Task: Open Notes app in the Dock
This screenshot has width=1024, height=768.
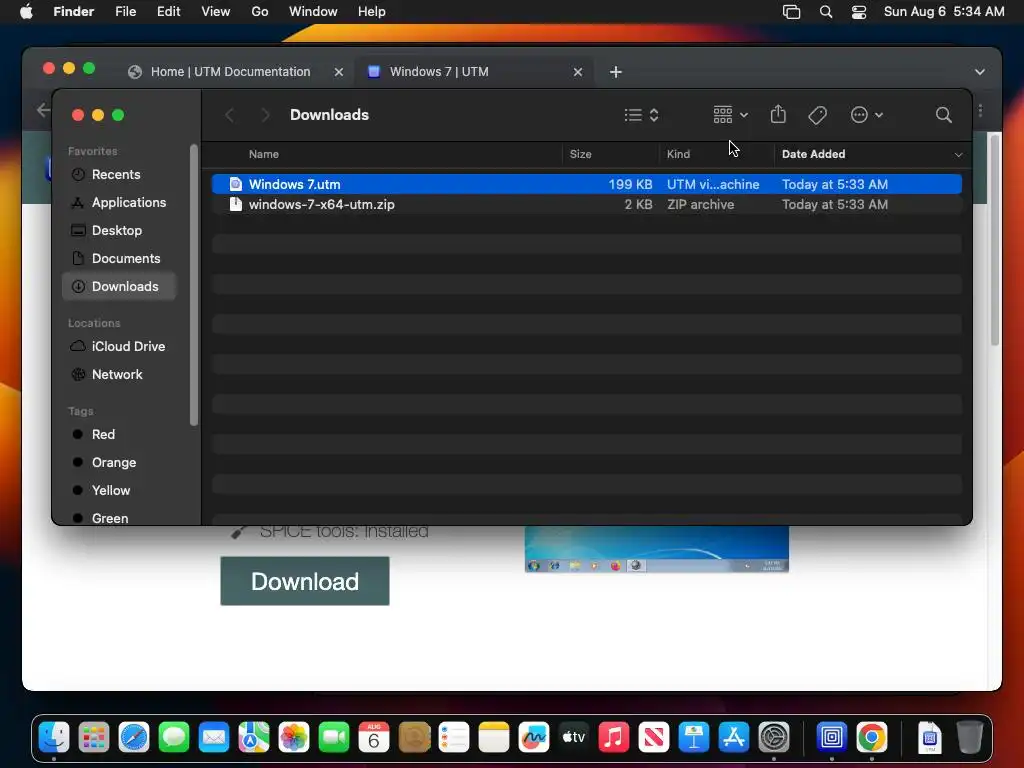Action: 494,738
